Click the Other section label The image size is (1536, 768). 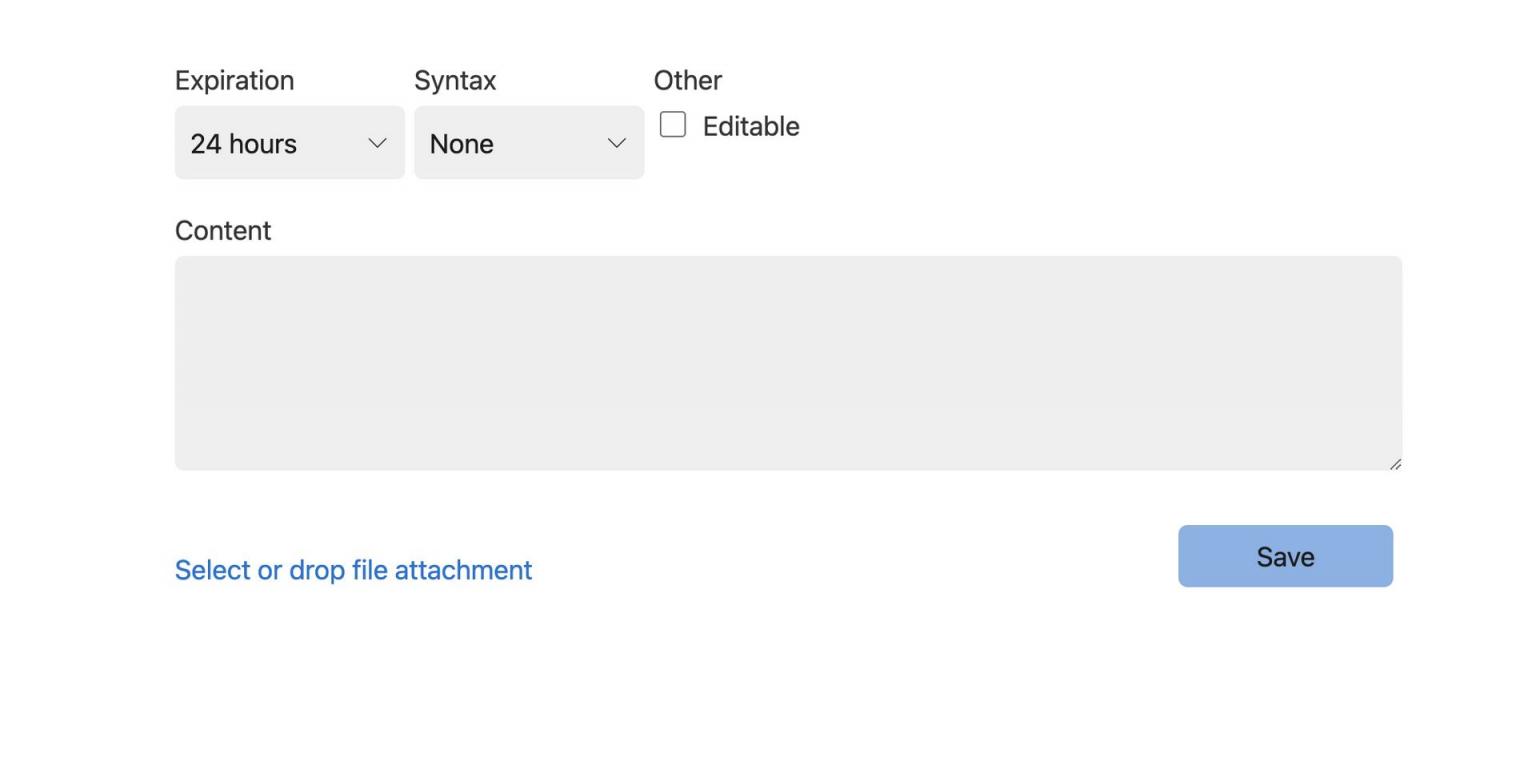688,81
